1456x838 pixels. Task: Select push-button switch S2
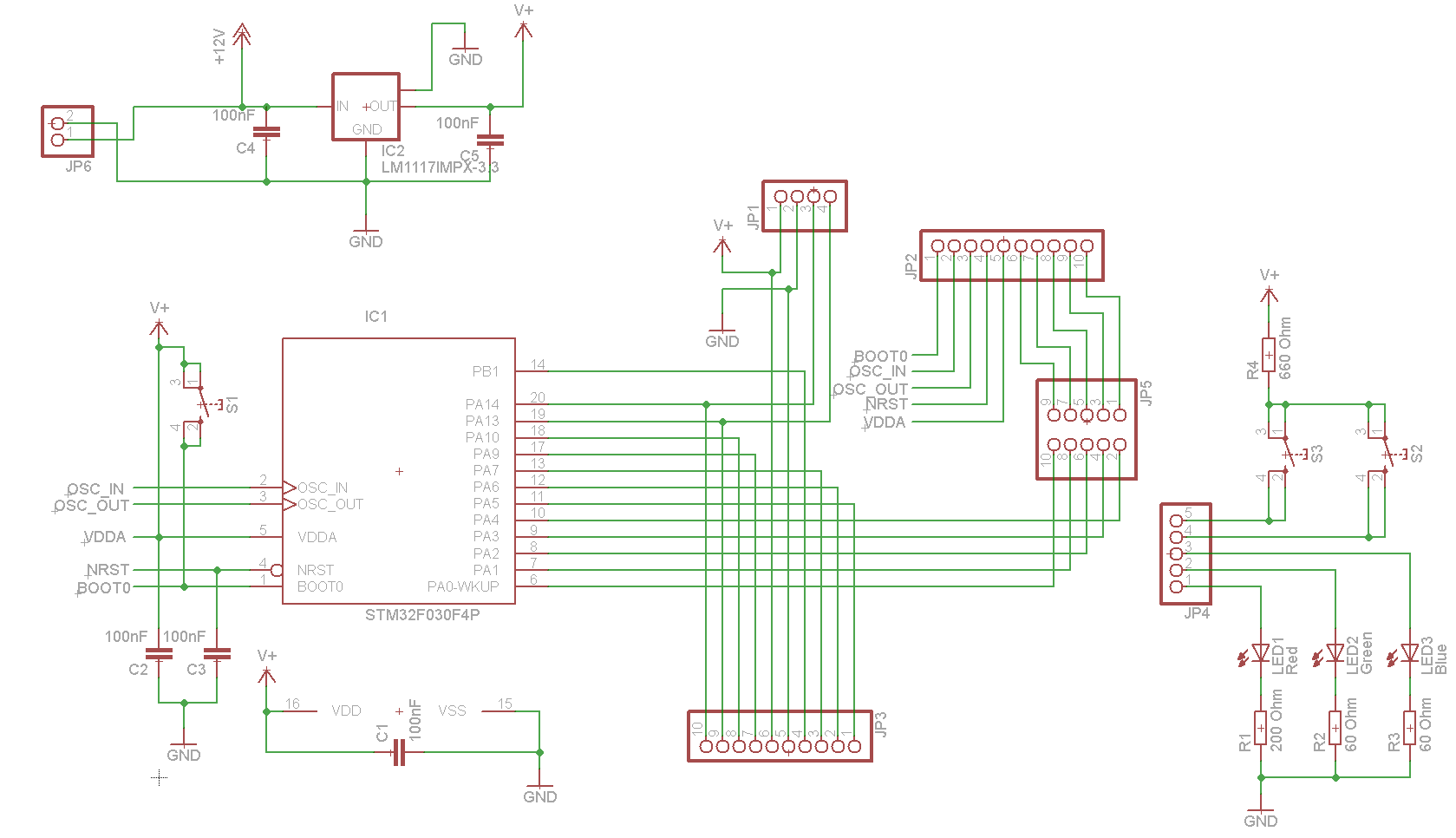pos(1387,454)
